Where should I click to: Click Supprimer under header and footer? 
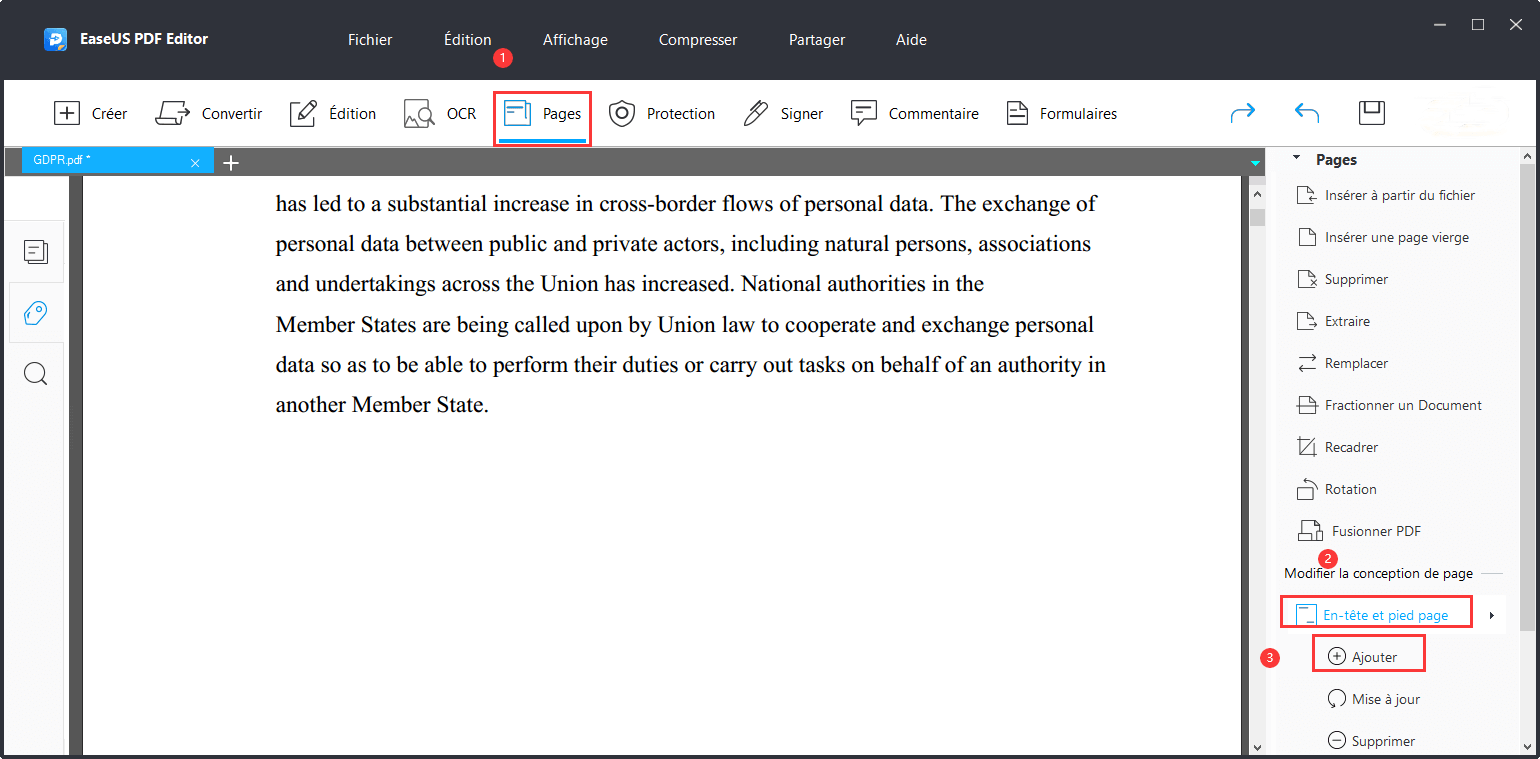click(x=1370, y=741)
